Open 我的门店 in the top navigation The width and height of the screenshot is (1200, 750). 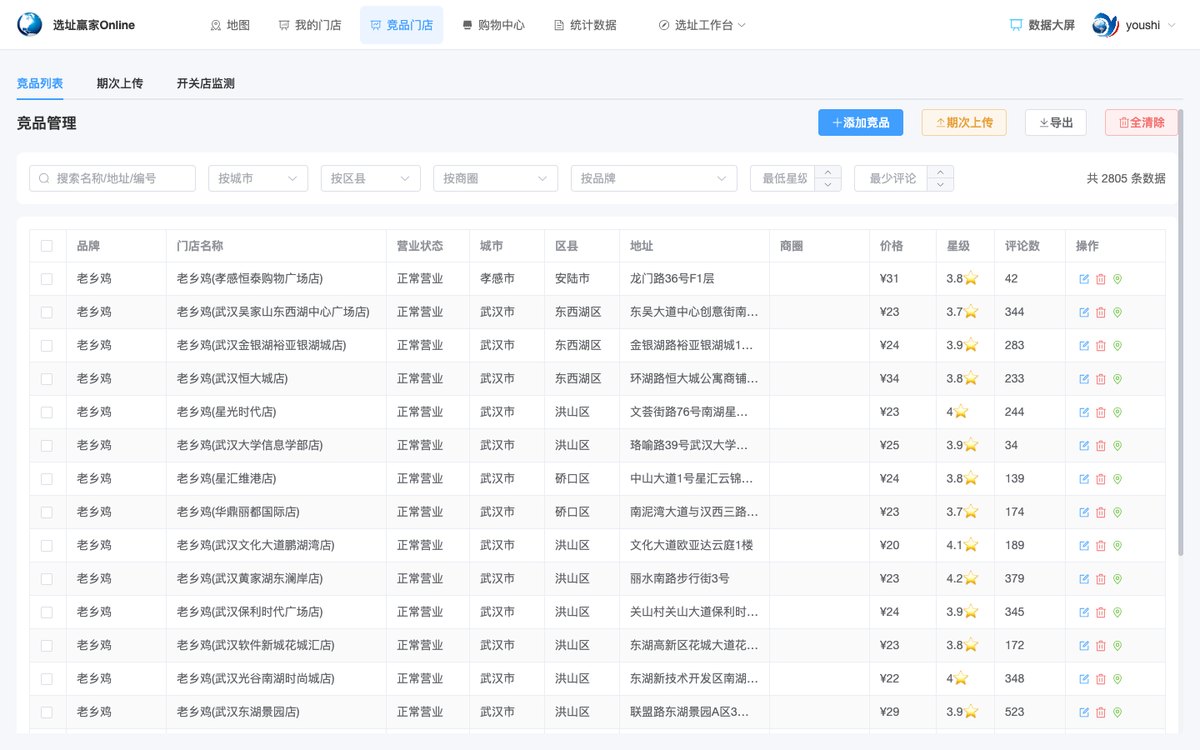[310, 25]
